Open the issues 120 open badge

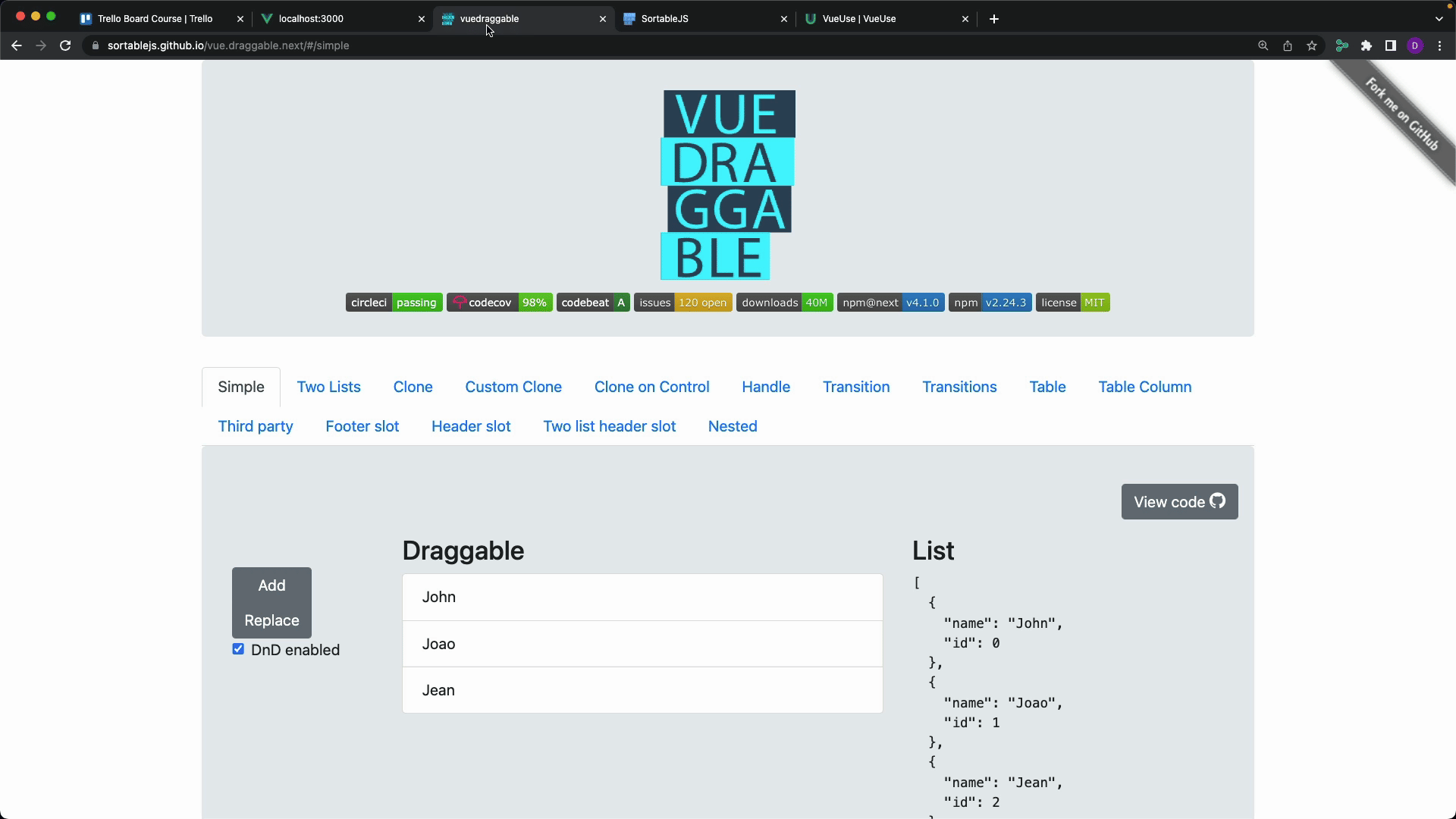coord(683,303)
